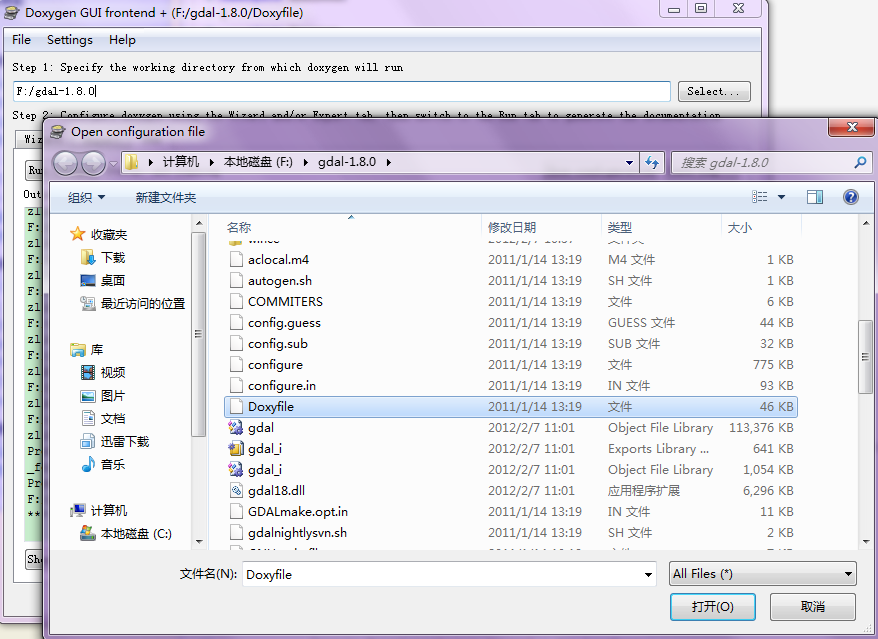This screenshot has height=639, width=878.
Task: Select the config.guess file
Action: [x=511, y=323]
